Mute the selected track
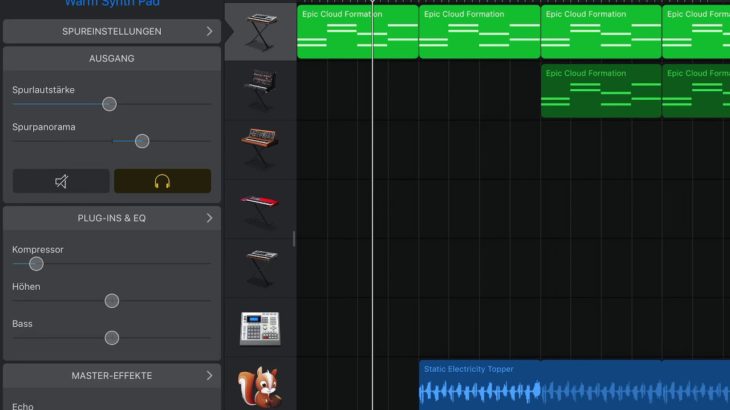 click(61, 181)
